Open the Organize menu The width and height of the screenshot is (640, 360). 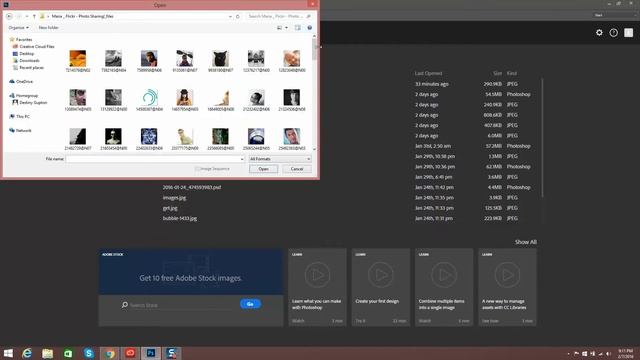pos(18,27)
